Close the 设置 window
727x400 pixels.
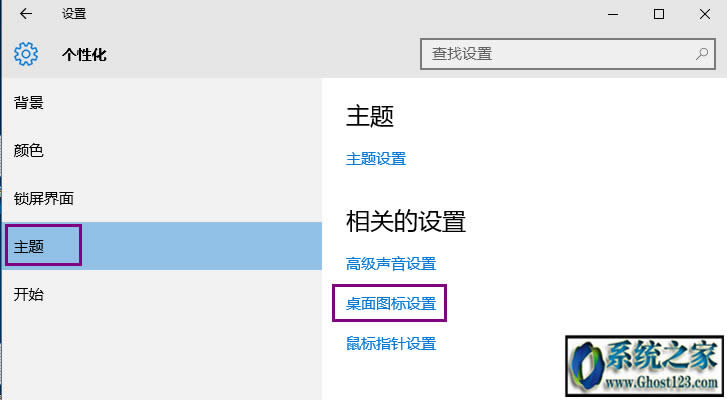click(x=704, y=14)
